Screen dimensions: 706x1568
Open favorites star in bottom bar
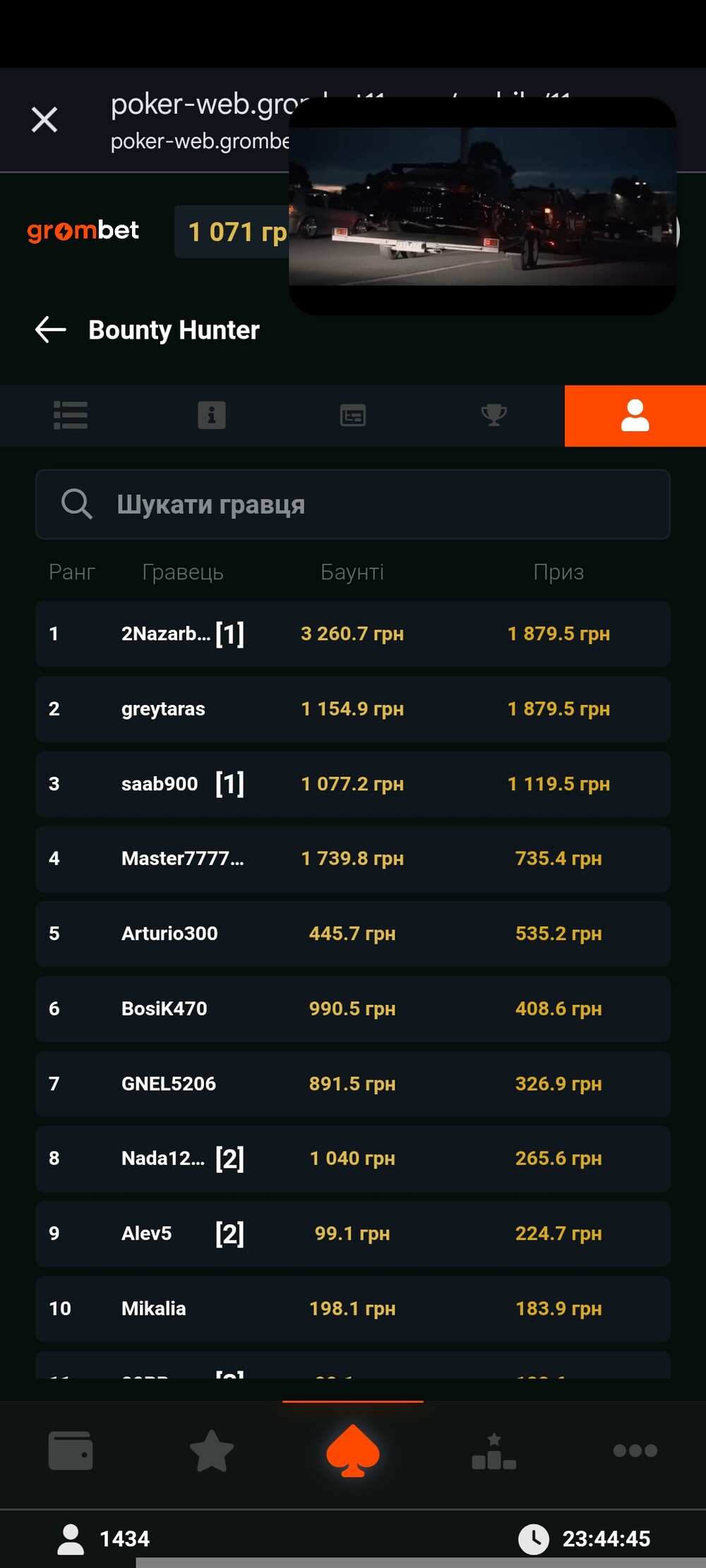pos(212,1451)
